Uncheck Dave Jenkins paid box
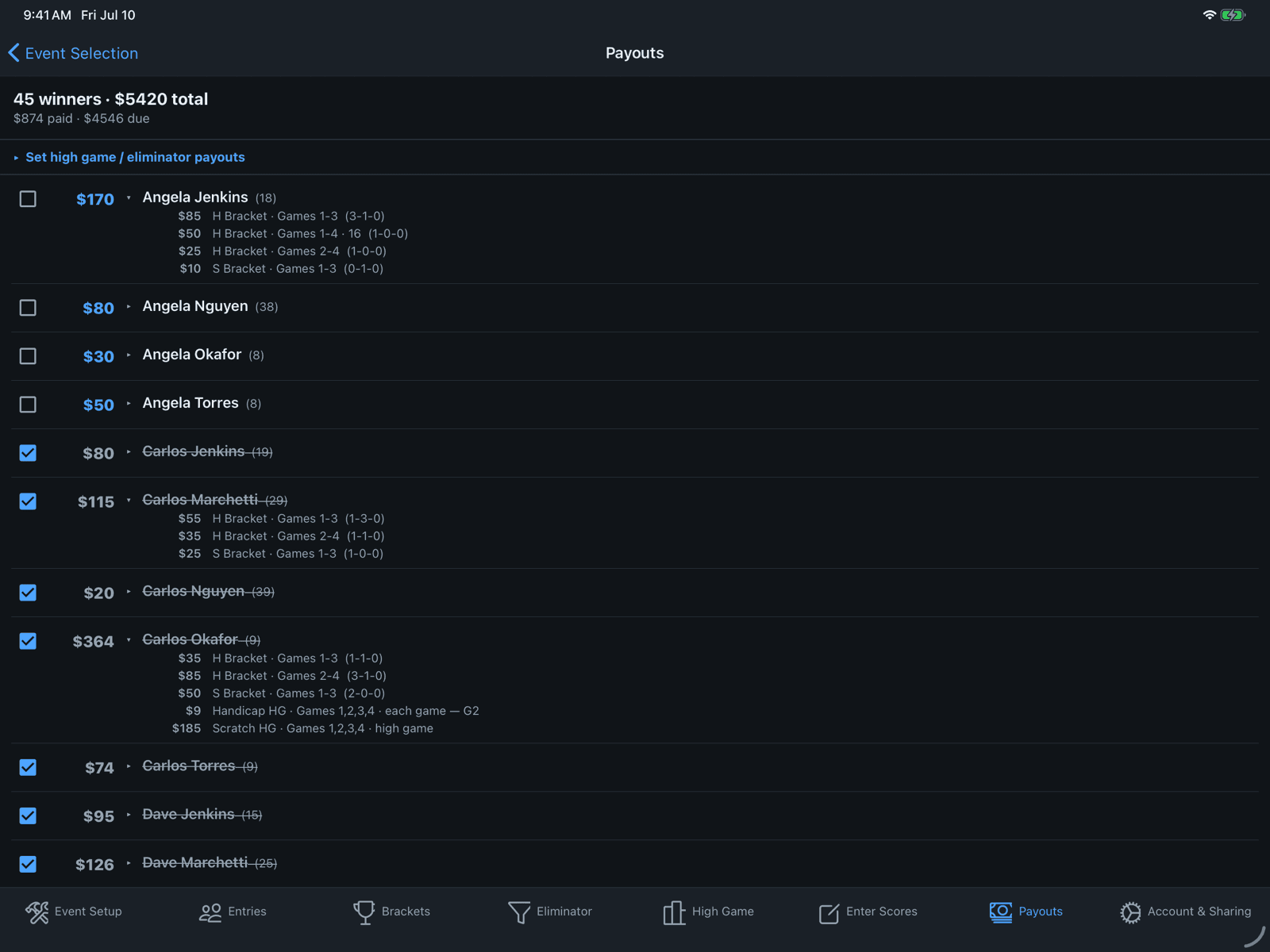This screenshot has height=952, width=1270. tap(28, 815)
